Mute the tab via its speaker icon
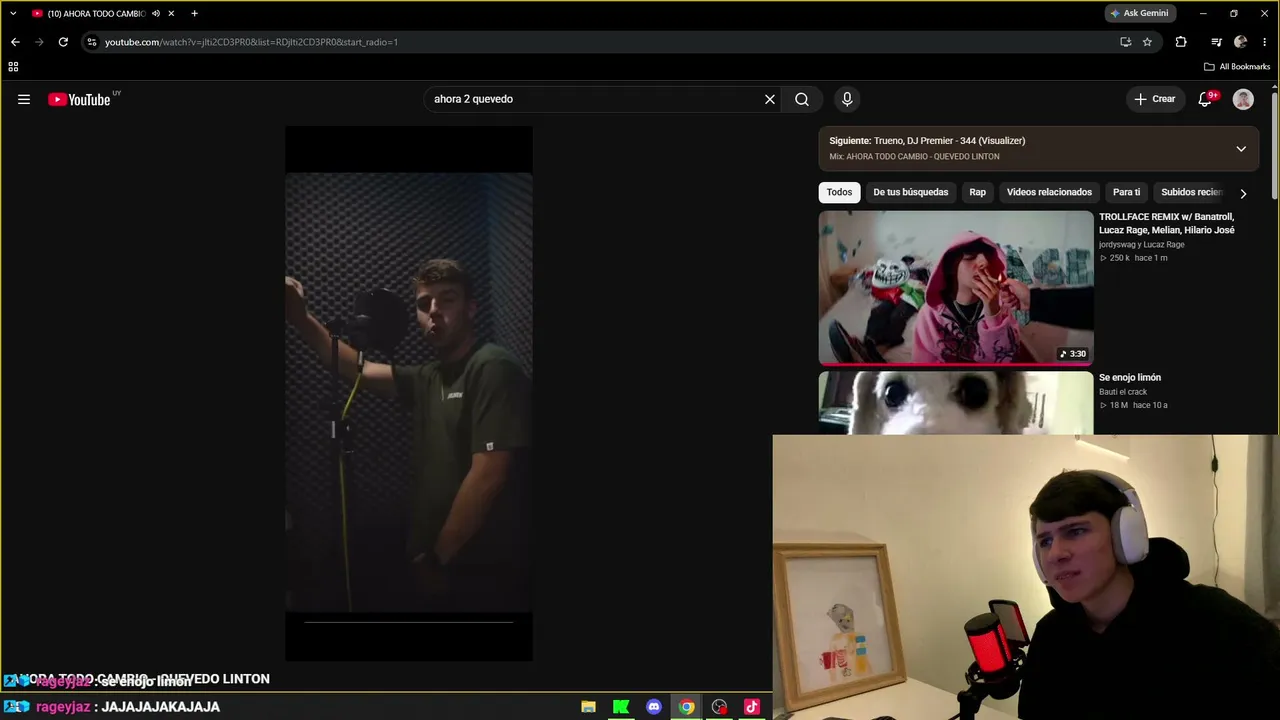The width and height of the screenshot is (1280, 720). click(x=156, y=13)
